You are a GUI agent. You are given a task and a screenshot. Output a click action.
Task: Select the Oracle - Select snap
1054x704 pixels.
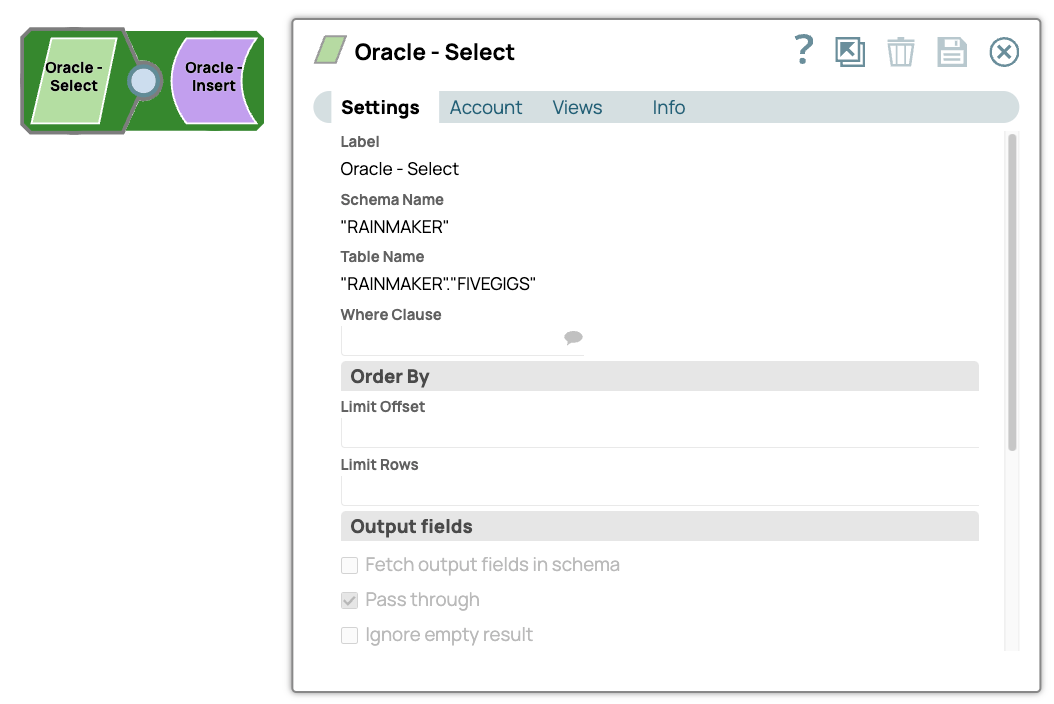[x=73, y=78]
